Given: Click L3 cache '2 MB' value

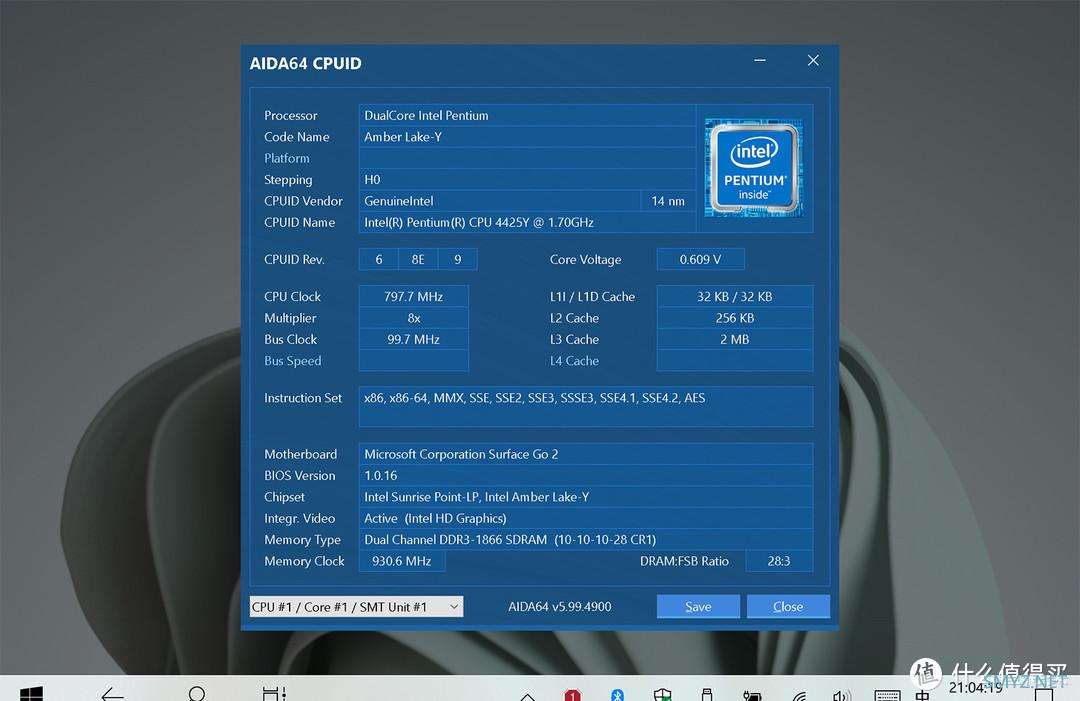Looking at the screenshot, I should (735, 339).
